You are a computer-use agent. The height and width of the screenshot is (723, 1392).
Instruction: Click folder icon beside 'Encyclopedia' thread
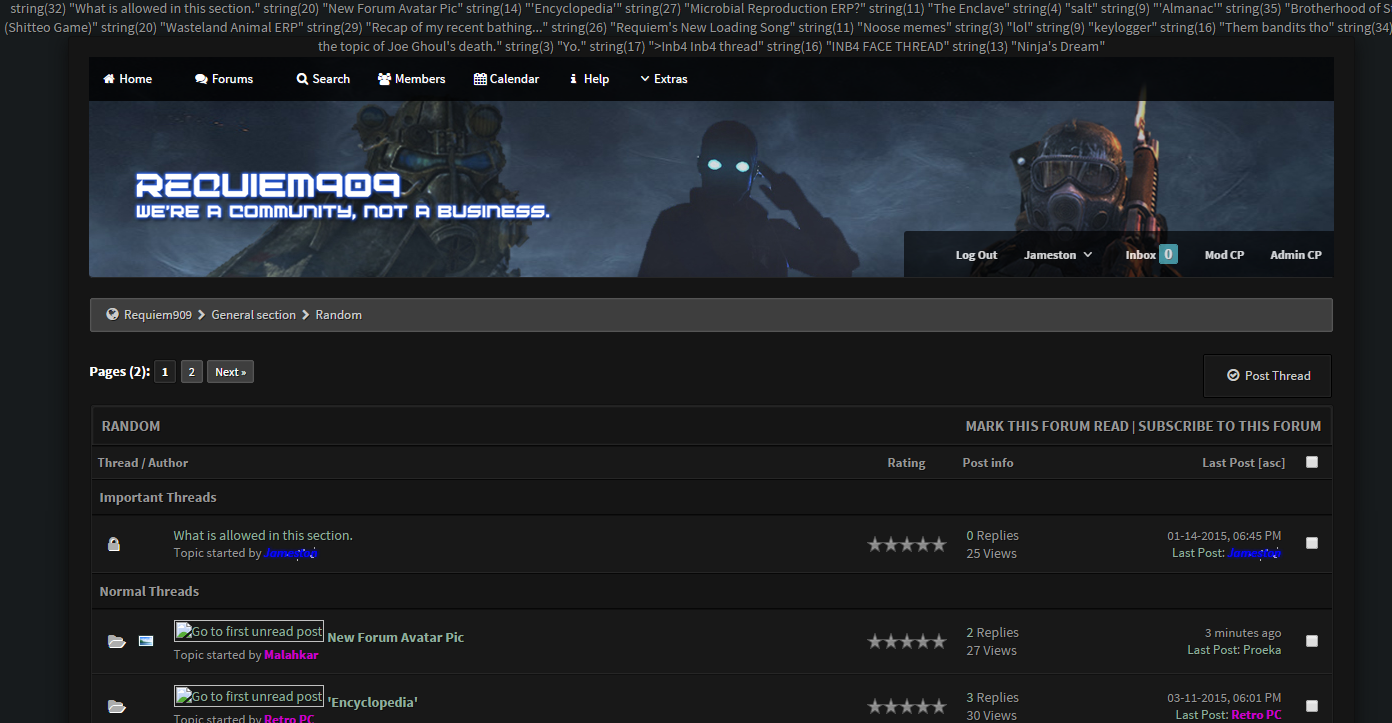[117, 706]
